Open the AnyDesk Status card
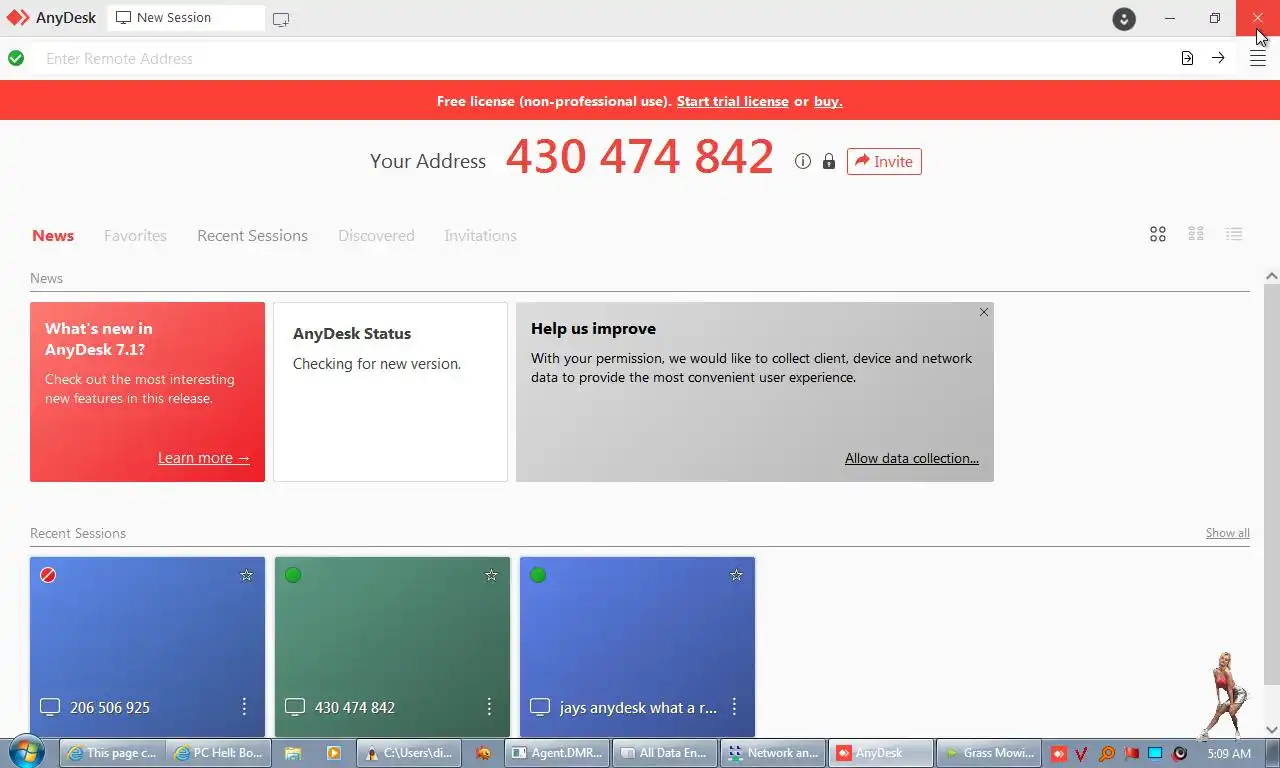Screen dimensions: 1280x768 390,392
